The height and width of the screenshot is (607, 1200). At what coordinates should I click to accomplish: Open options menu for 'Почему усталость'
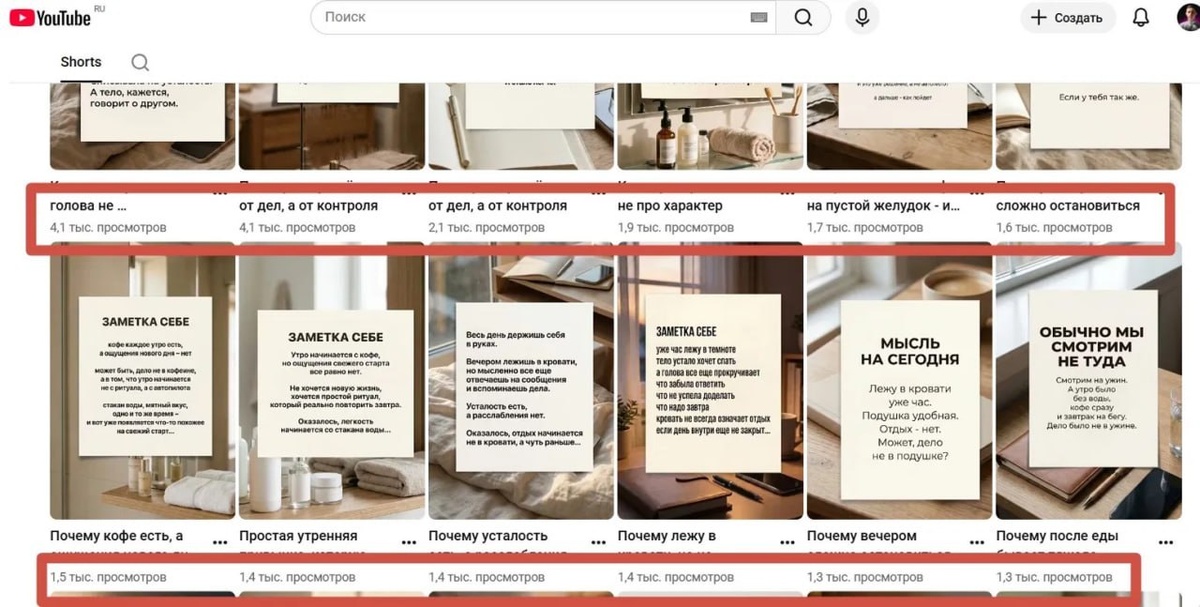(x=596, y=541)
